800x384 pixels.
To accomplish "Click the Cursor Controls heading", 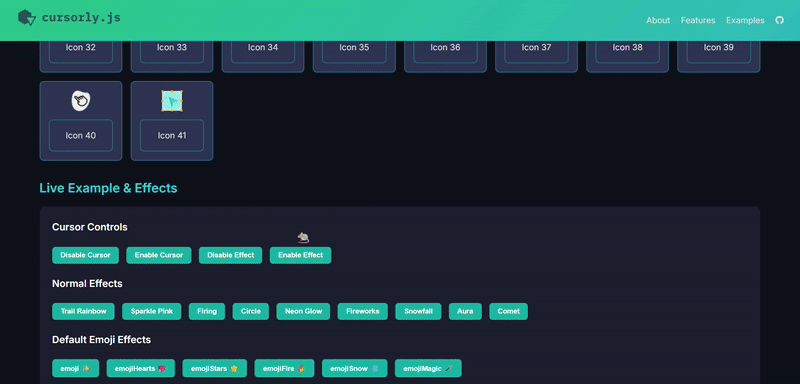I will point(90,227).
